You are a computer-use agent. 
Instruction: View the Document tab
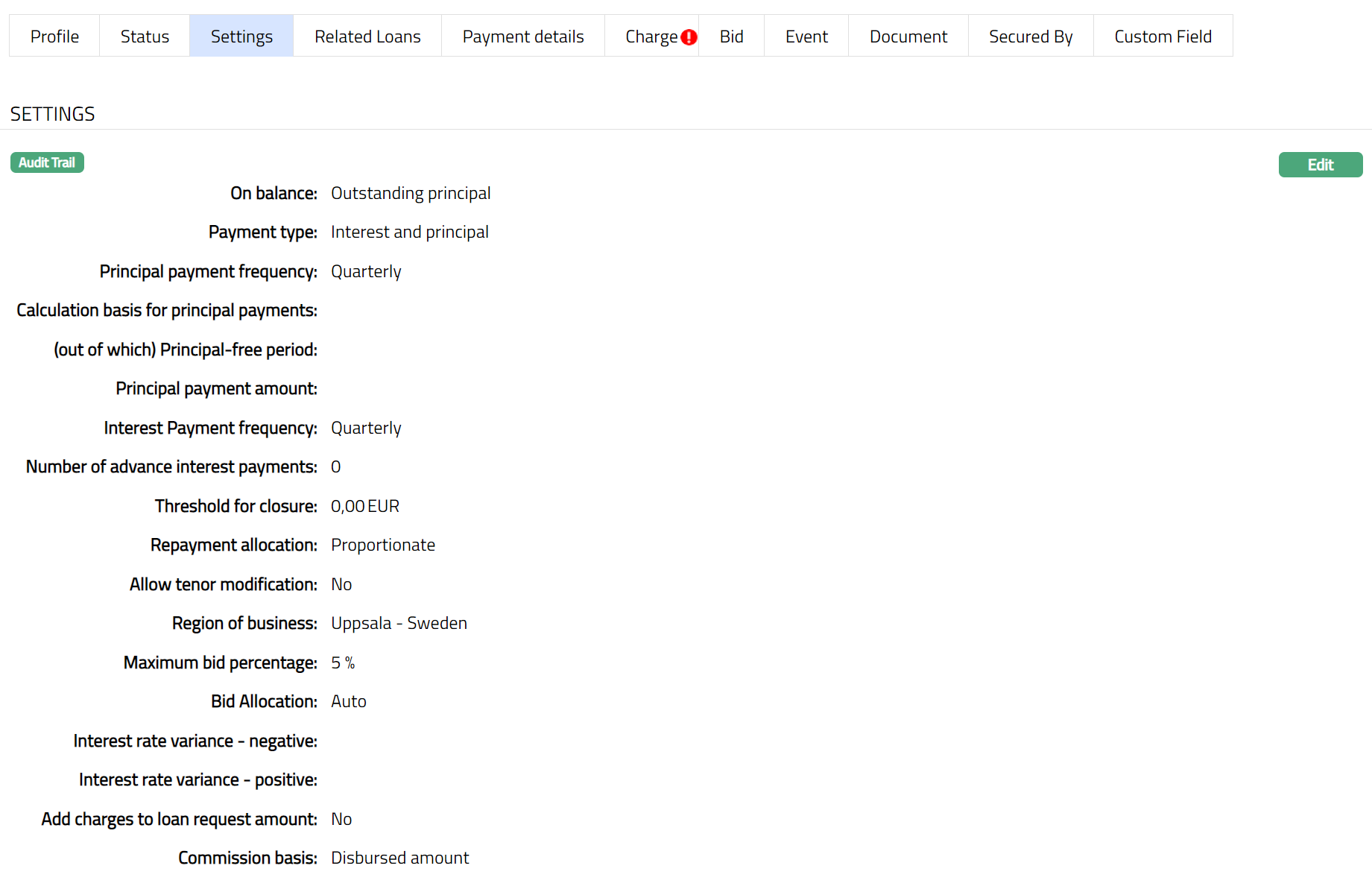908,37
